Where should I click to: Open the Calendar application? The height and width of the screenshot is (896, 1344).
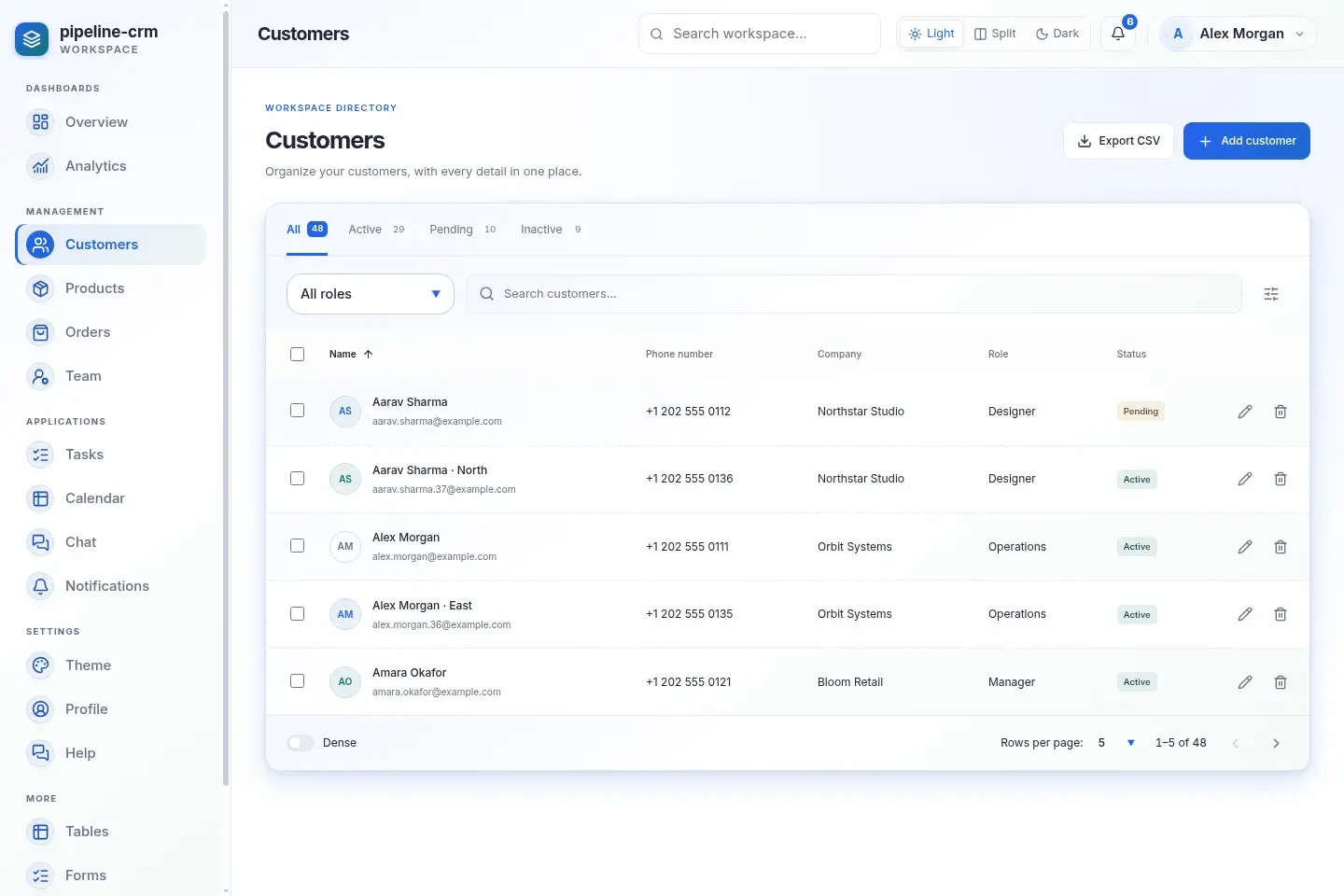click(111, 498)
